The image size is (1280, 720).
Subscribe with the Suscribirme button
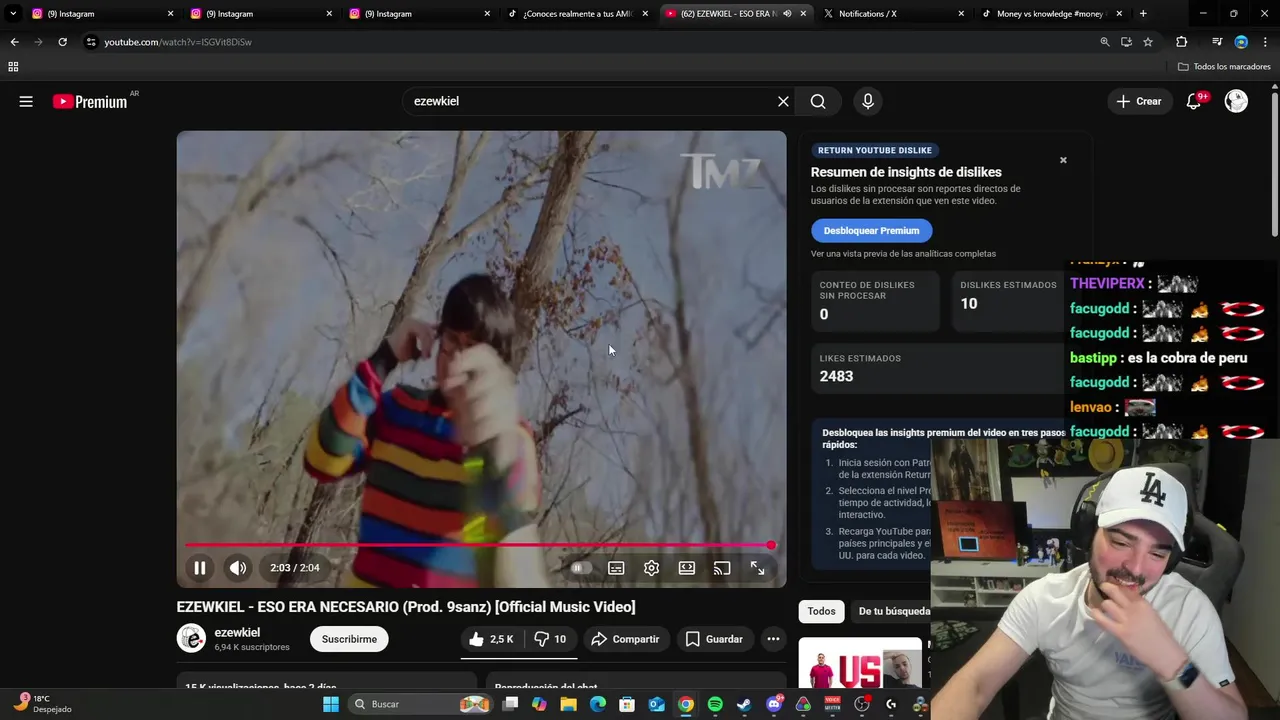pos(349,639)
